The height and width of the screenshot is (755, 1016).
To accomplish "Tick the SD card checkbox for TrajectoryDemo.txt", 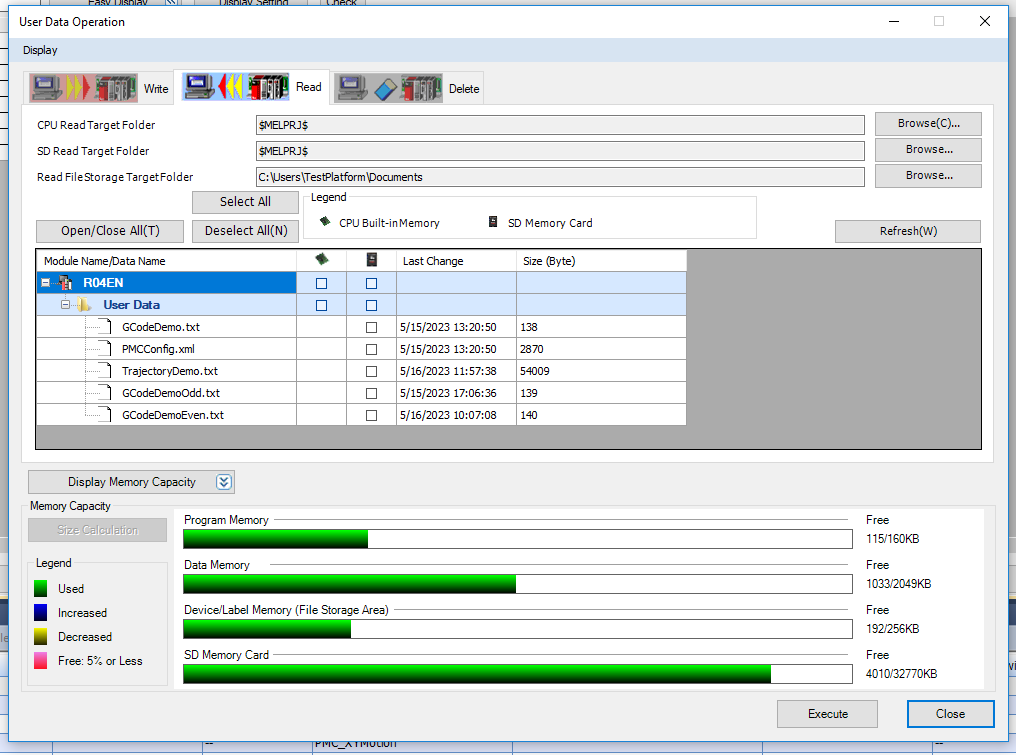I will 371,371.
